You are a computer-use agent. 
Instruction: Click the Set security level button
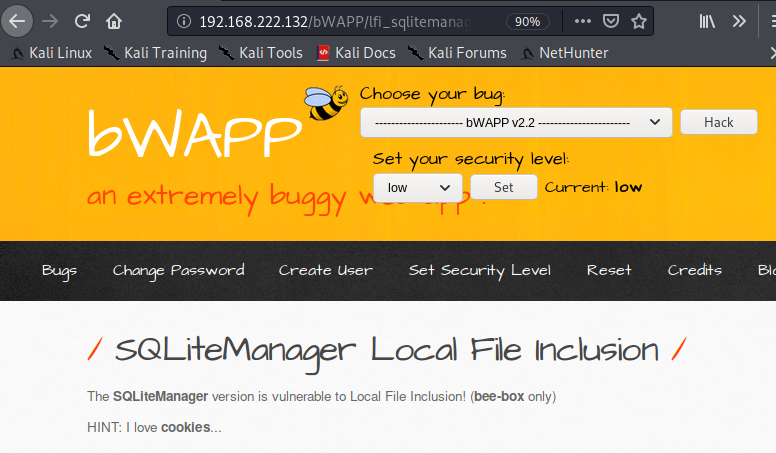pyautogui.click(x=503, y=187)
